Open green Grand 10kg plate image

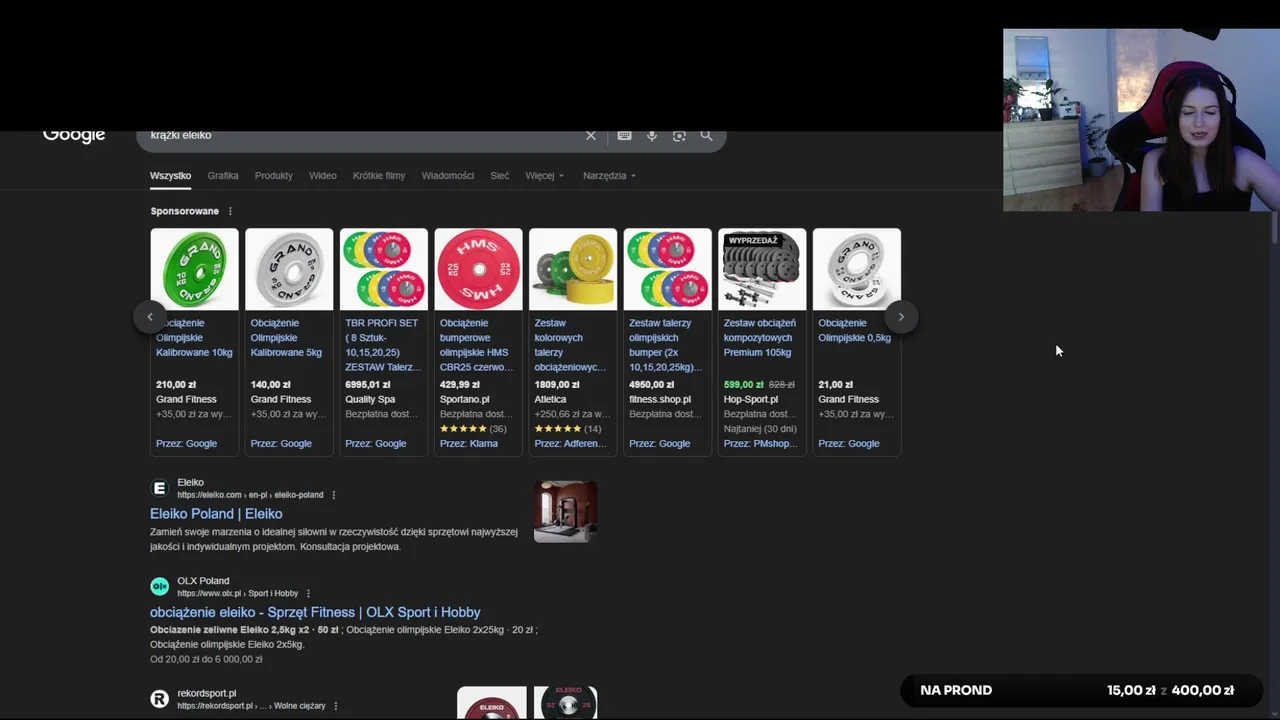[x=195, y=269]
